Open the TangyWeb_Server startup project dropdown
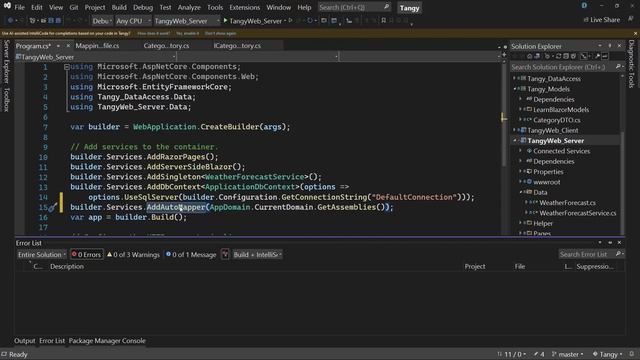 point(187,20)
